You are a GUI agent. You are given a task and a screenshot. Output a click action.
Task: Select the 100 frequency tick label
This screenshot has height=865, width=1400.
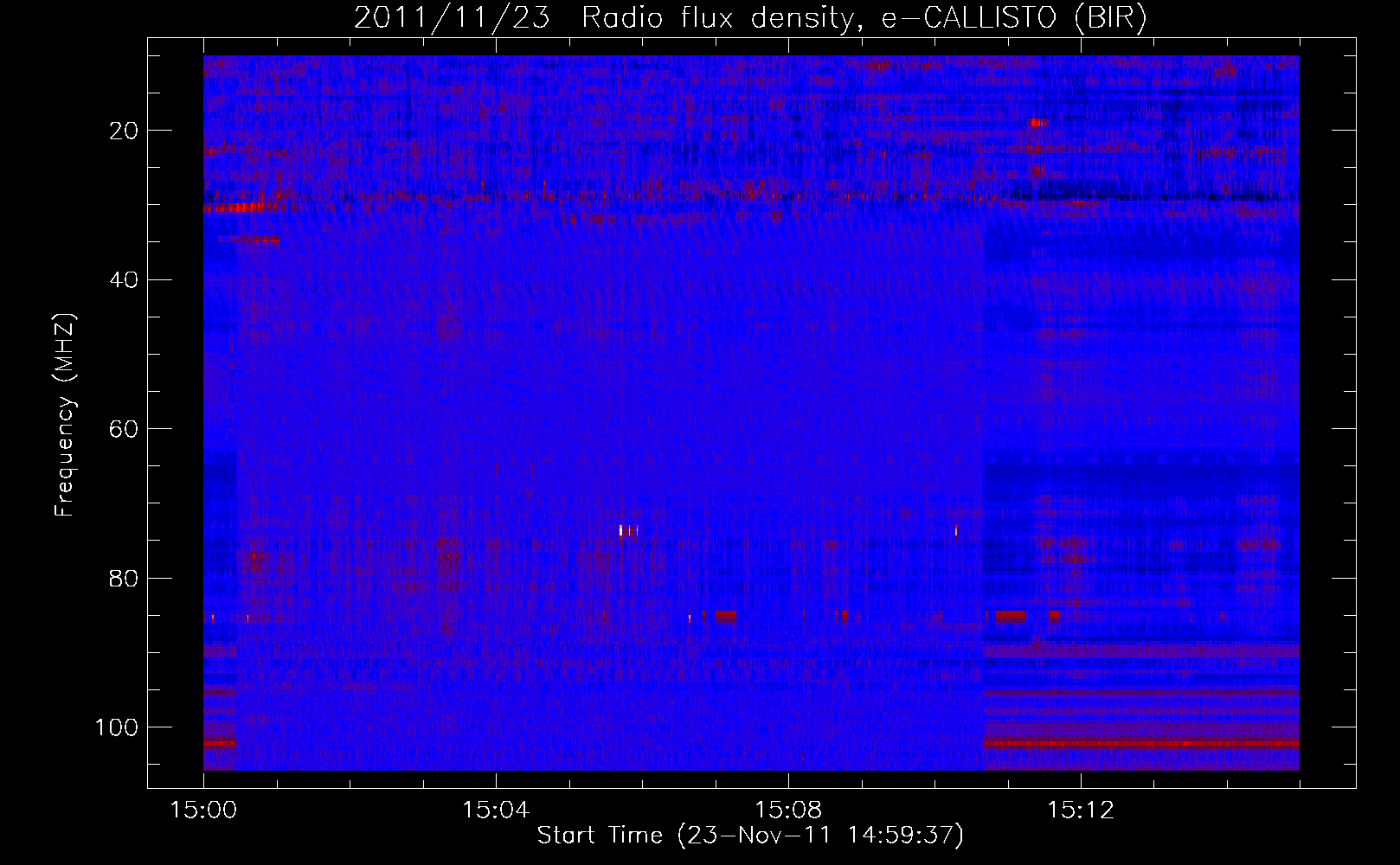117,727
